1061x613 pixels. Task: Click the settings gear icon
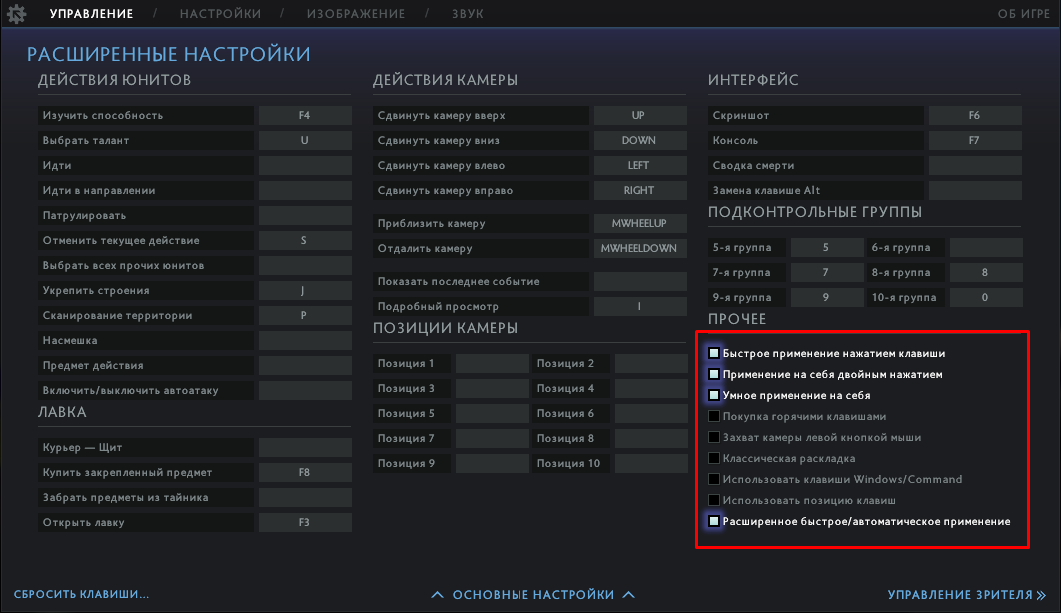click(16, 14)
